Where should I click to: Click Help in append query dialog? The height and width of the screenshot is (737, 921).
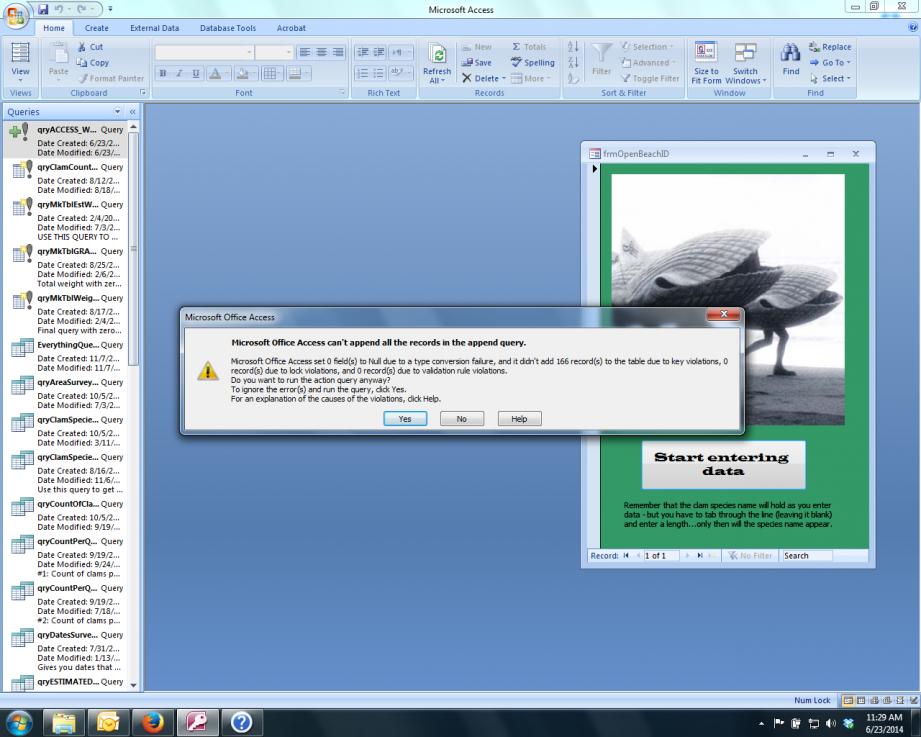519,419
